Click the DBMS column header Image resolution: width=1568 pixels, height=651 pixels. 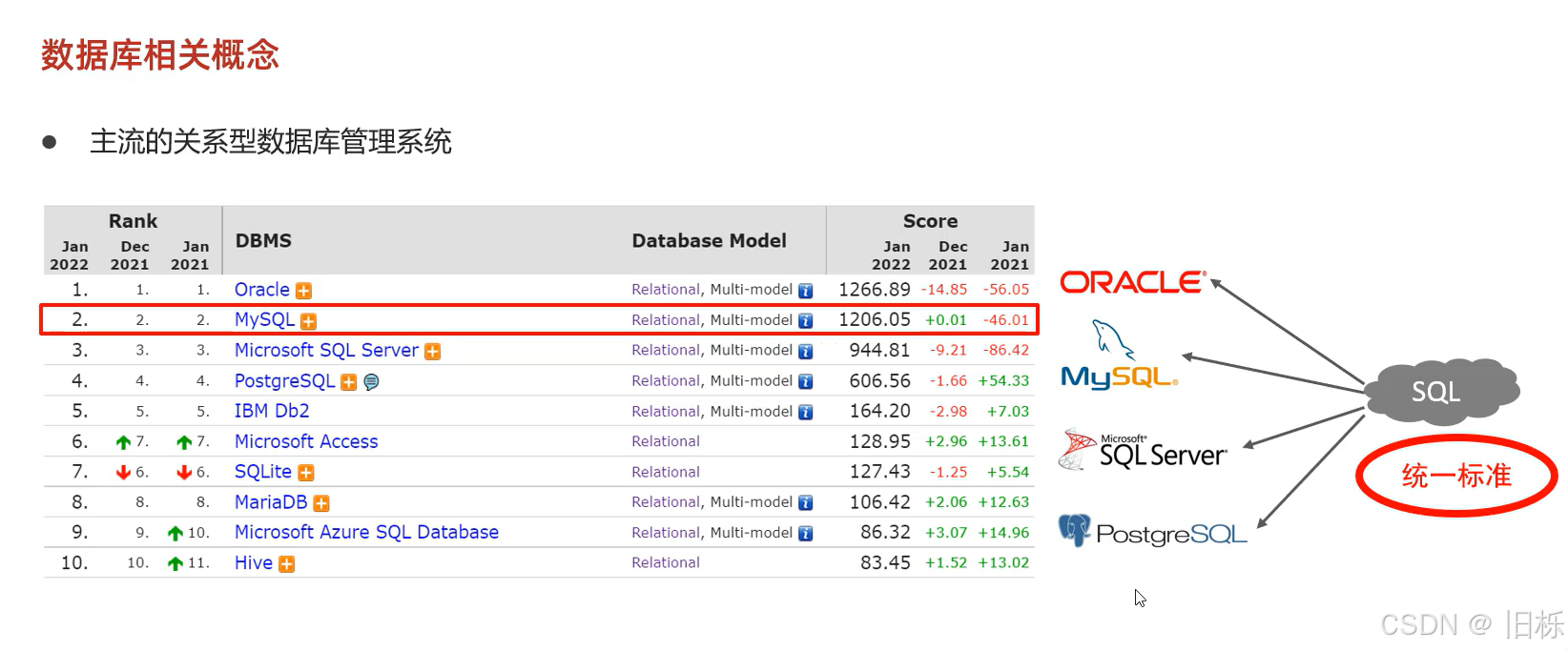coord(264,240)
